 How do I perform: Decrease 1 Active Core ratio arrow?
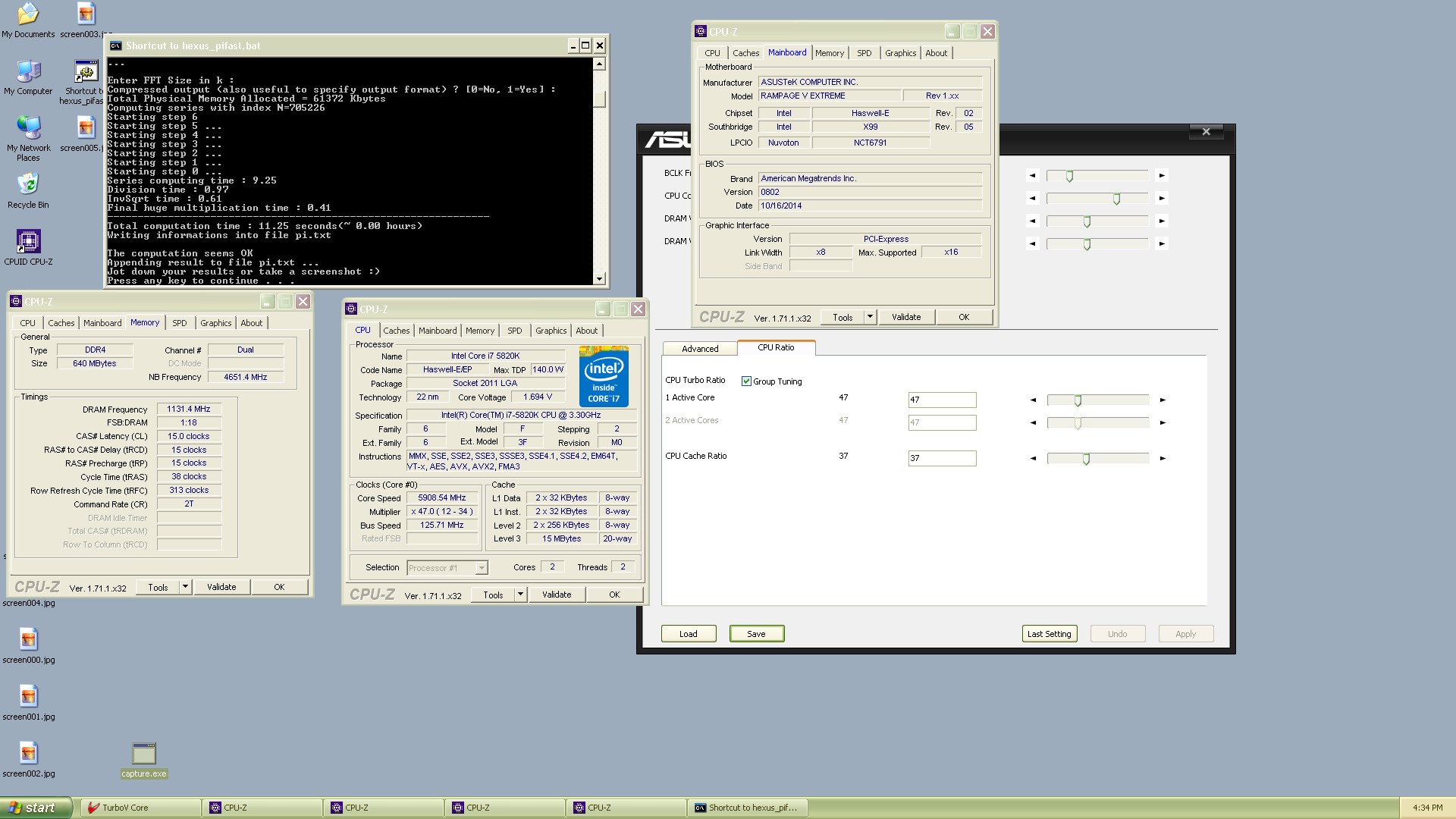point(1033,400)
